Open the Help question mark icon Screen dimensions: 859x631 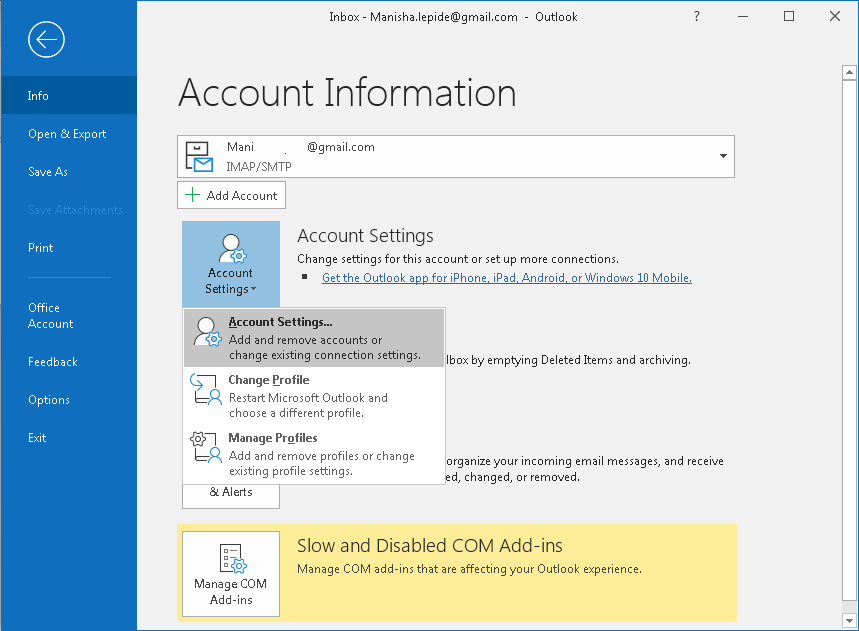pos(696,16)
